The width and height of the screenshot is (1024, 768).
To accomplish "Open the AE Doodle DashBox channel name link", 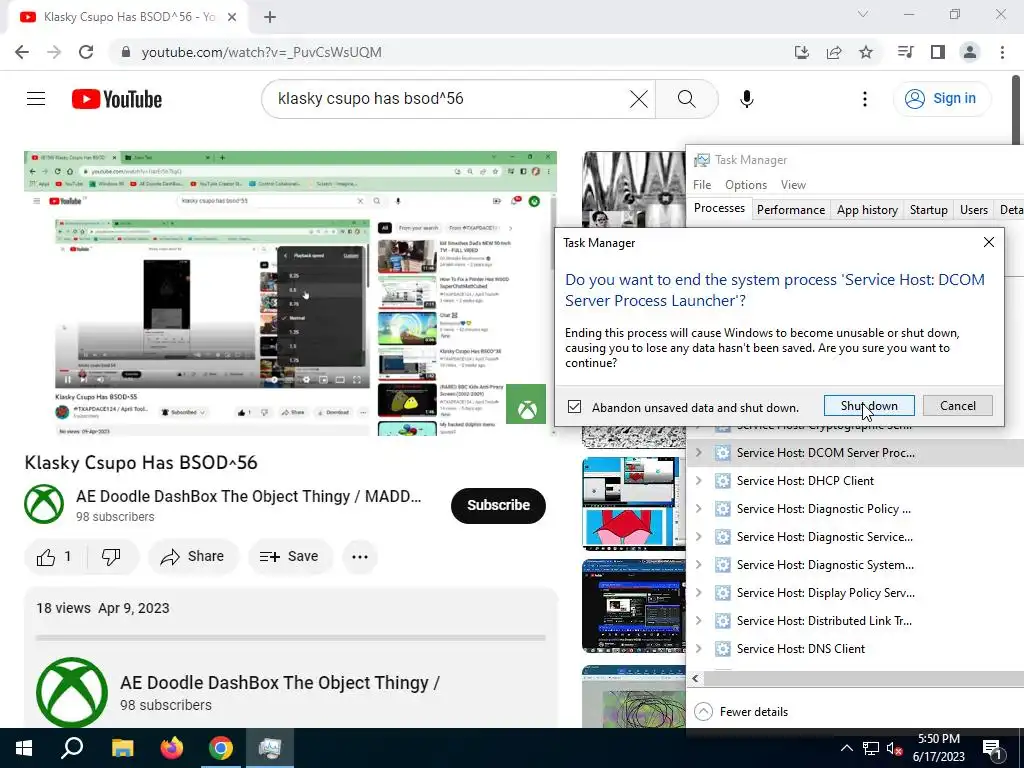I will pos(248,496).
